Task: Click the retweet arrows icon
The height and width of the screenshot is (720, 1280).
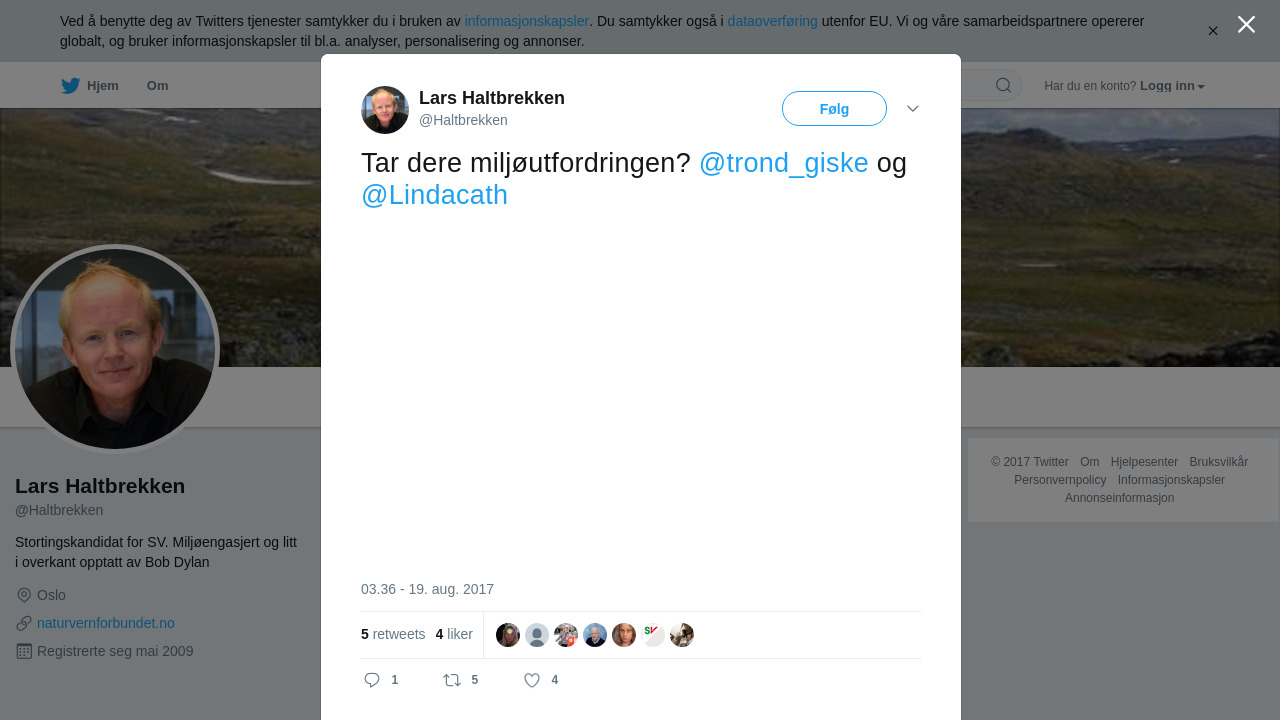Action: [x=452, y=680]
